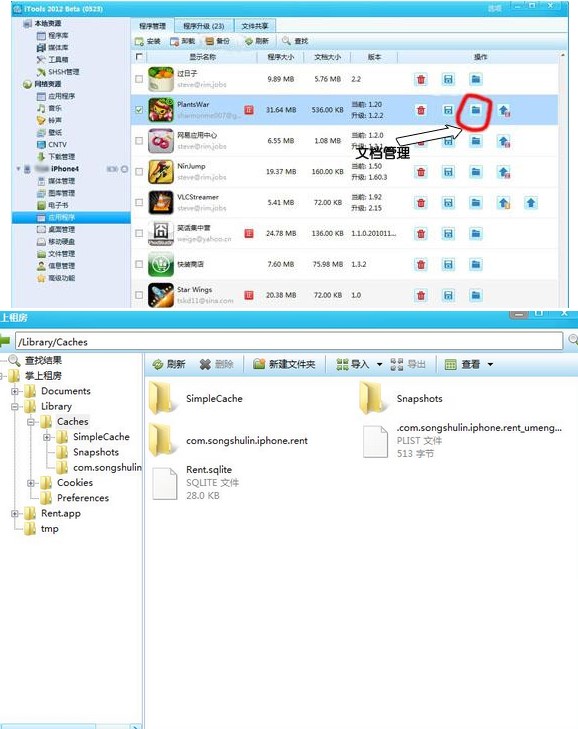Delete VLCStreamer with trash icon

421,203
